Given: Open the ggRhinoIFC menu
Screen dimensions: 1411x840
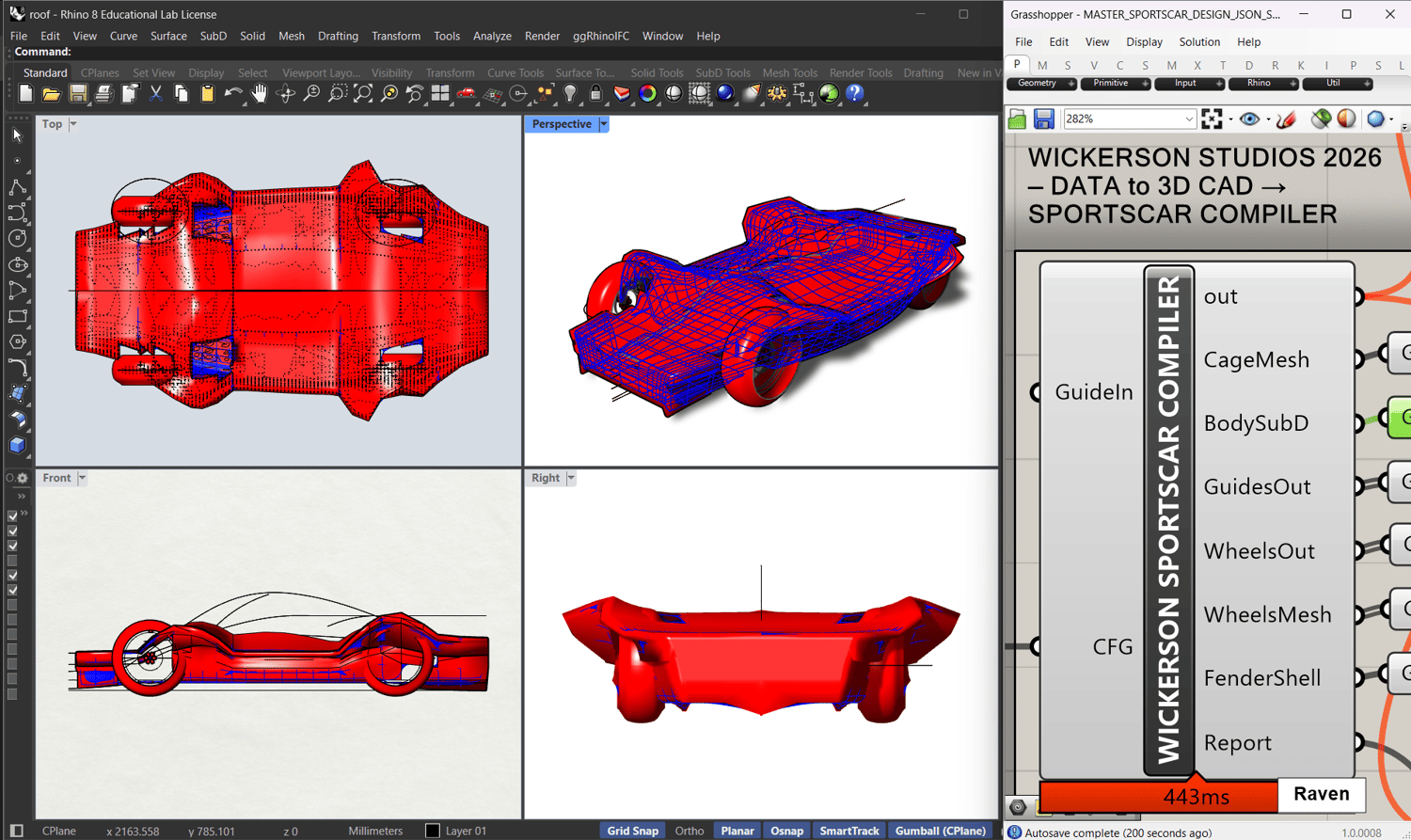Looking at the screenshot, I should coord(601,36).
